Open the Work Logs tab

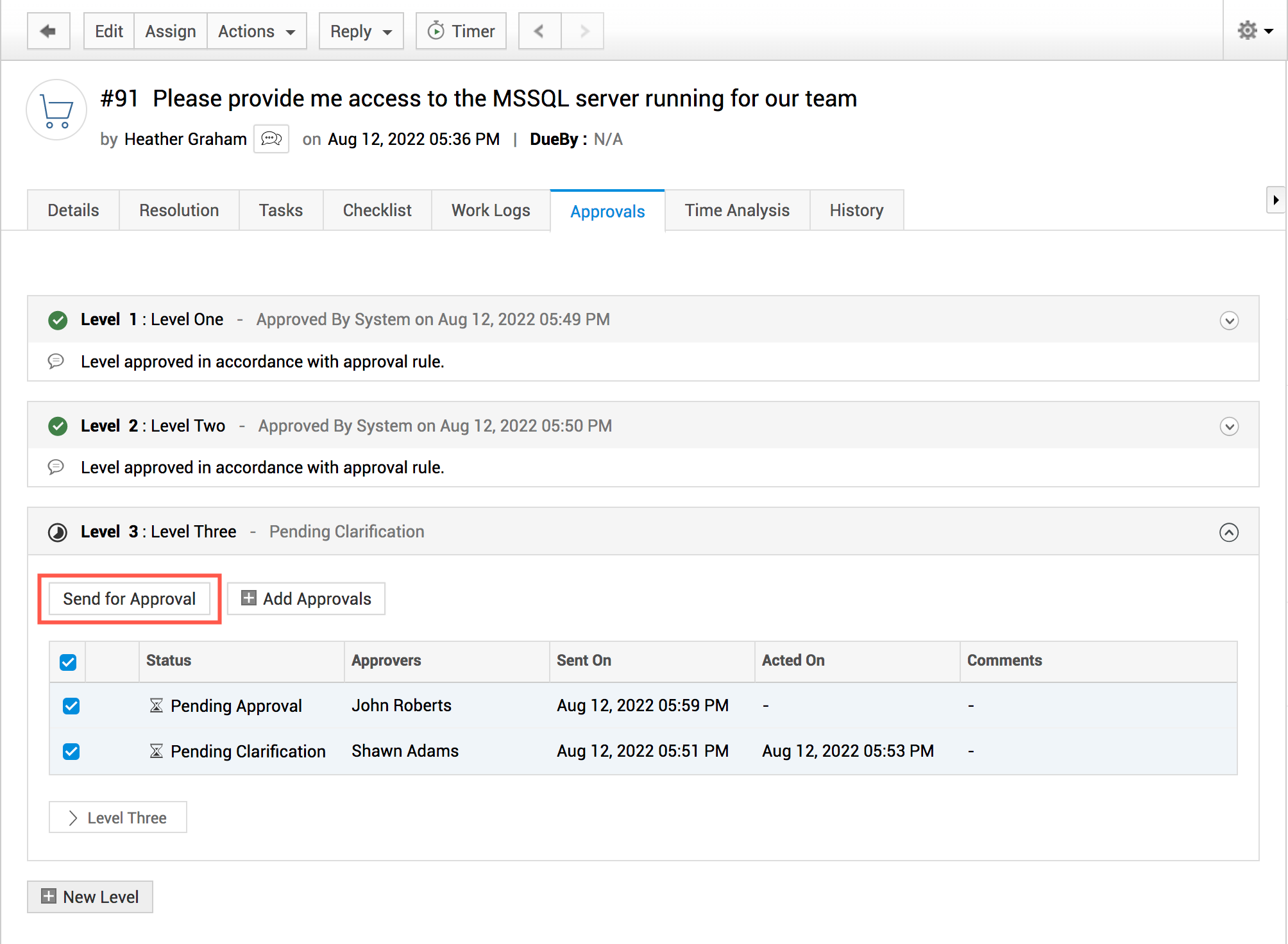click(x=491, y=210)
